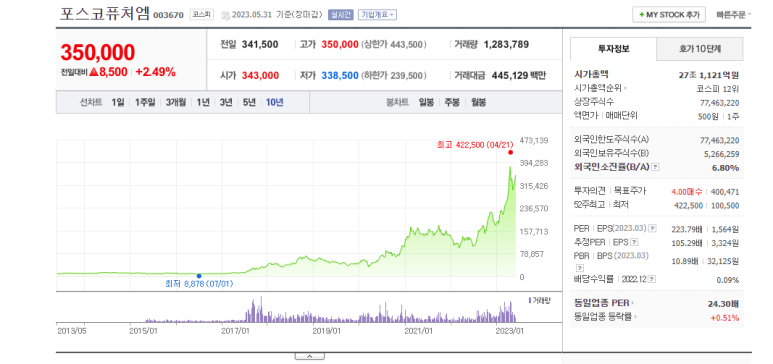Switch to the 호가10단계 tab

pyautogui.click(x=700, y=49)
